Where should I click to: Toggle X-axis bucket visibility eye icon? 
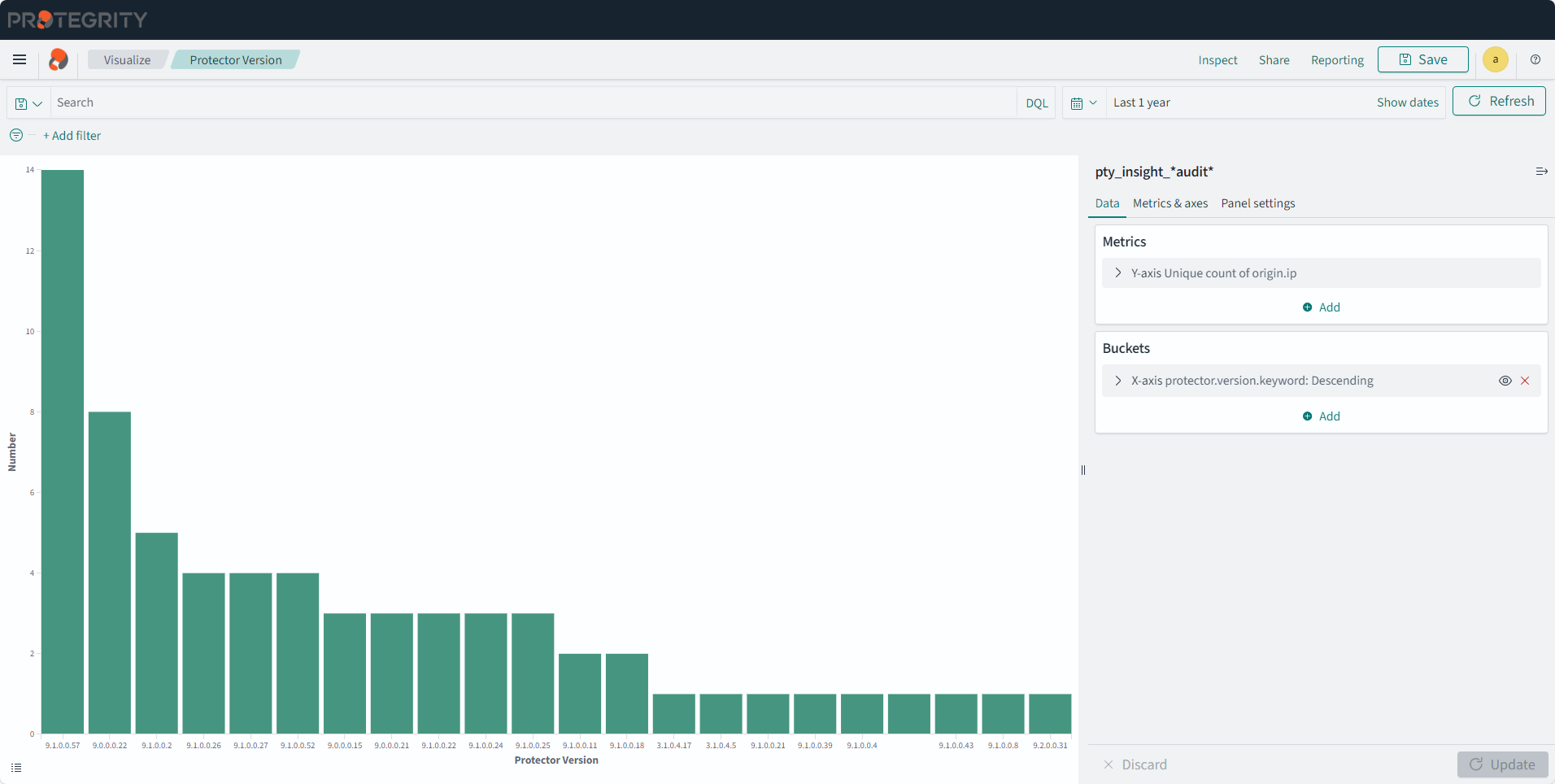click(1505, 381)
